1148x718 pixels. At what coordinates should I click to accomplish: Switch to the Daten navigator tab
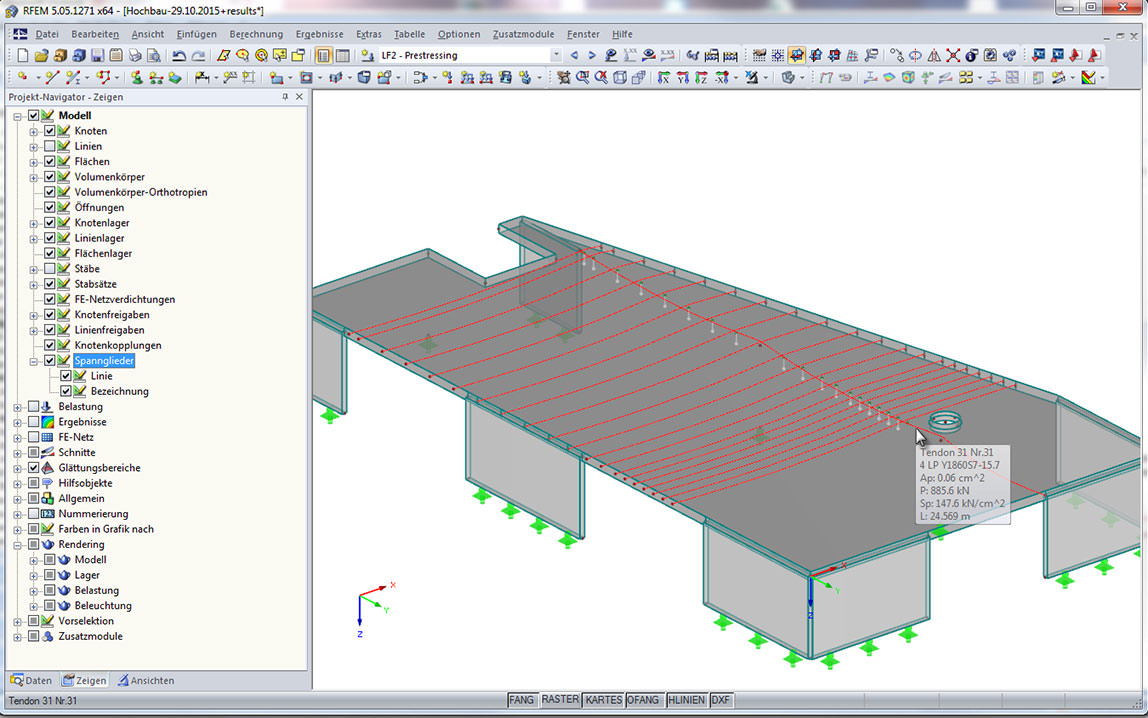tap(31, 680)
